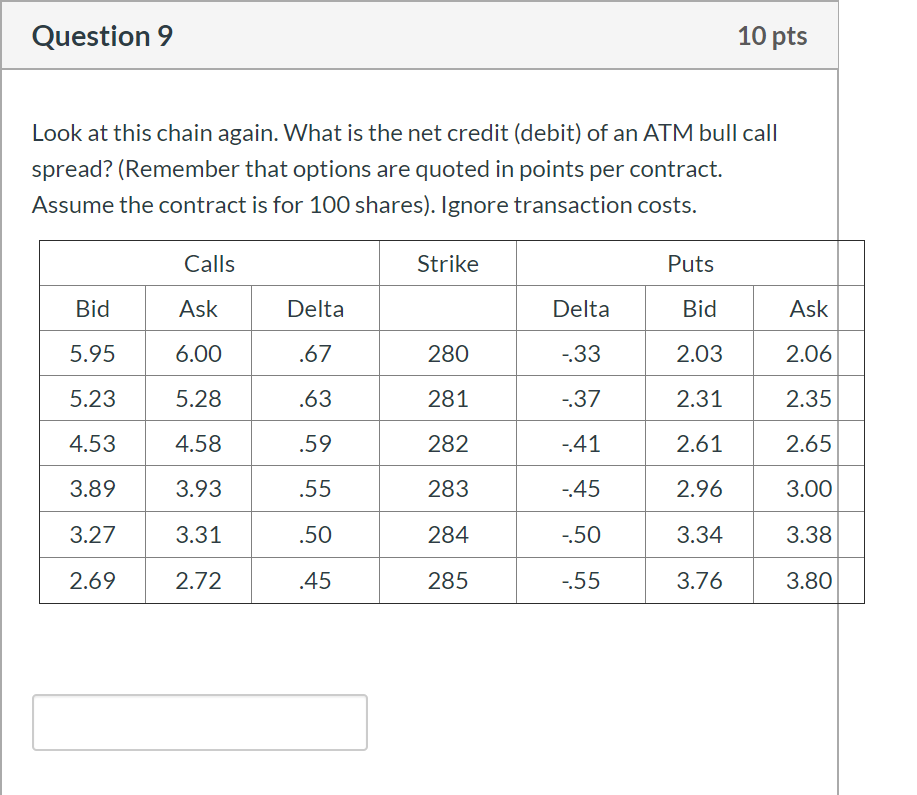Select the Strike column header
Image resolution: width=917 pixels, height=795 pixels.
coord(447,263)
